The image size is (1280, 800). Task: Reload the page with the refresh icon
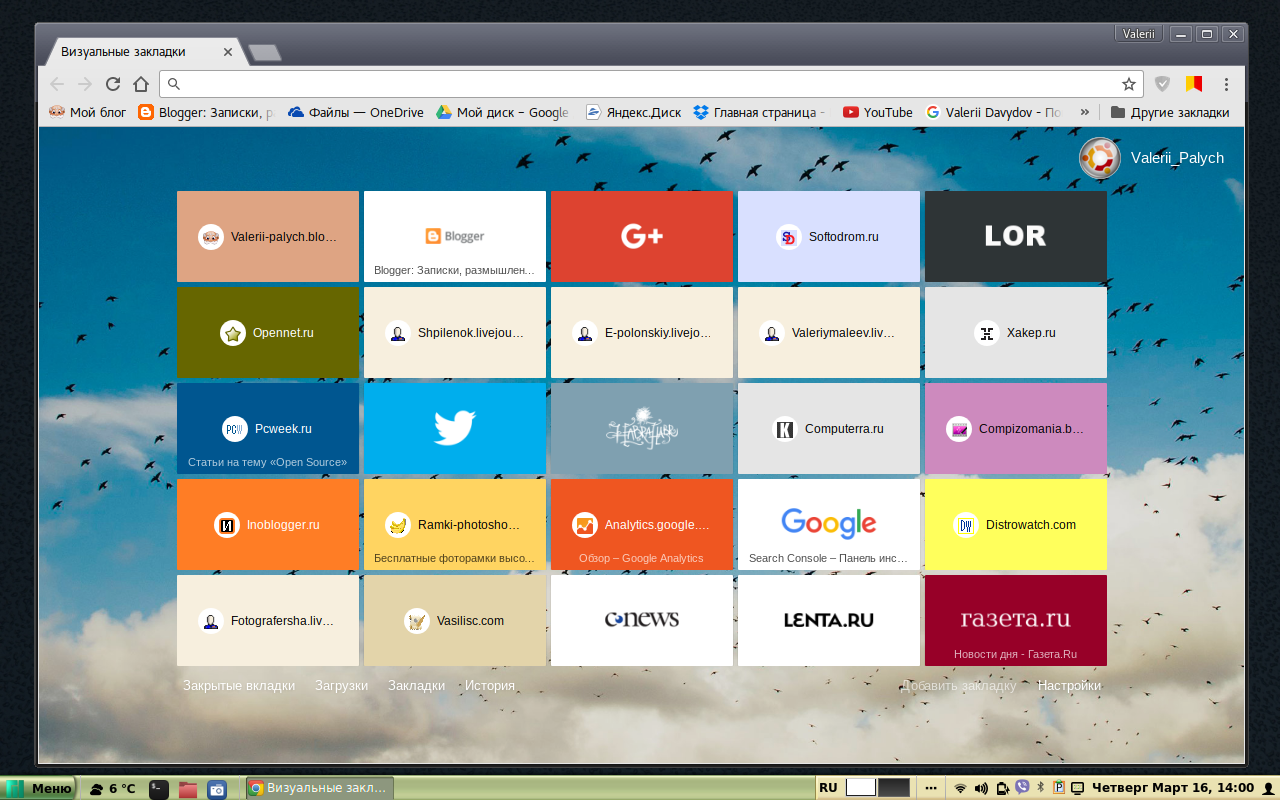click(113, 84)
